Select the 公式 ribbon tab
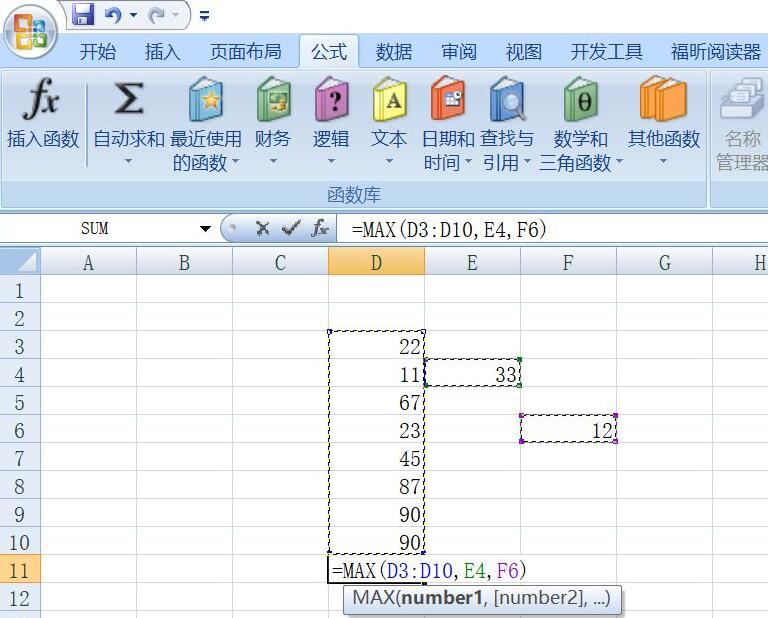The height and width of the screenshot is (618, 768). click(x=329, y=51)
